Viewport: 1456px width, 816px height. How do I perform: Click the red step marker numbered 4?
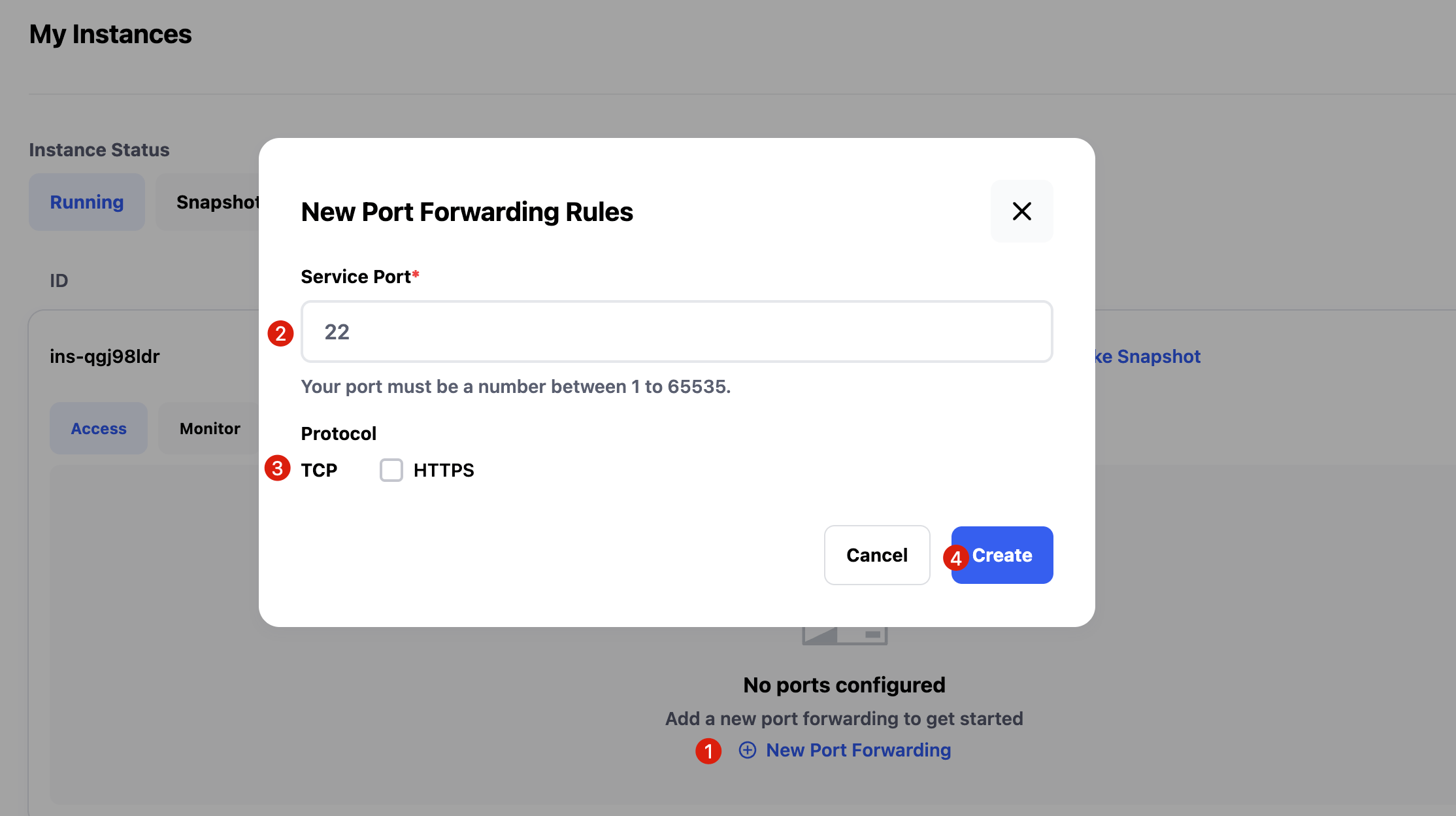coord(955,558)
